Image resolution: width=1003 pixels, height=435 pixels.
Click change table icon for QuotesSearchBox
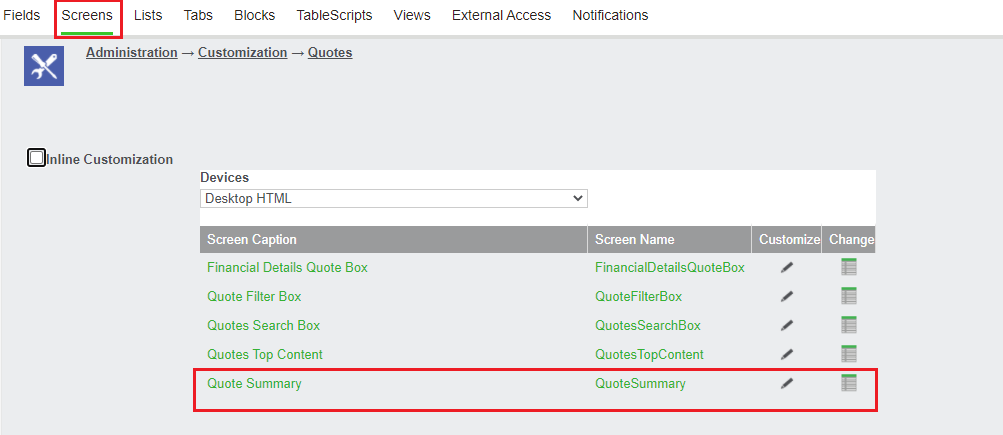pyautogui.click(x=849, y=325)
